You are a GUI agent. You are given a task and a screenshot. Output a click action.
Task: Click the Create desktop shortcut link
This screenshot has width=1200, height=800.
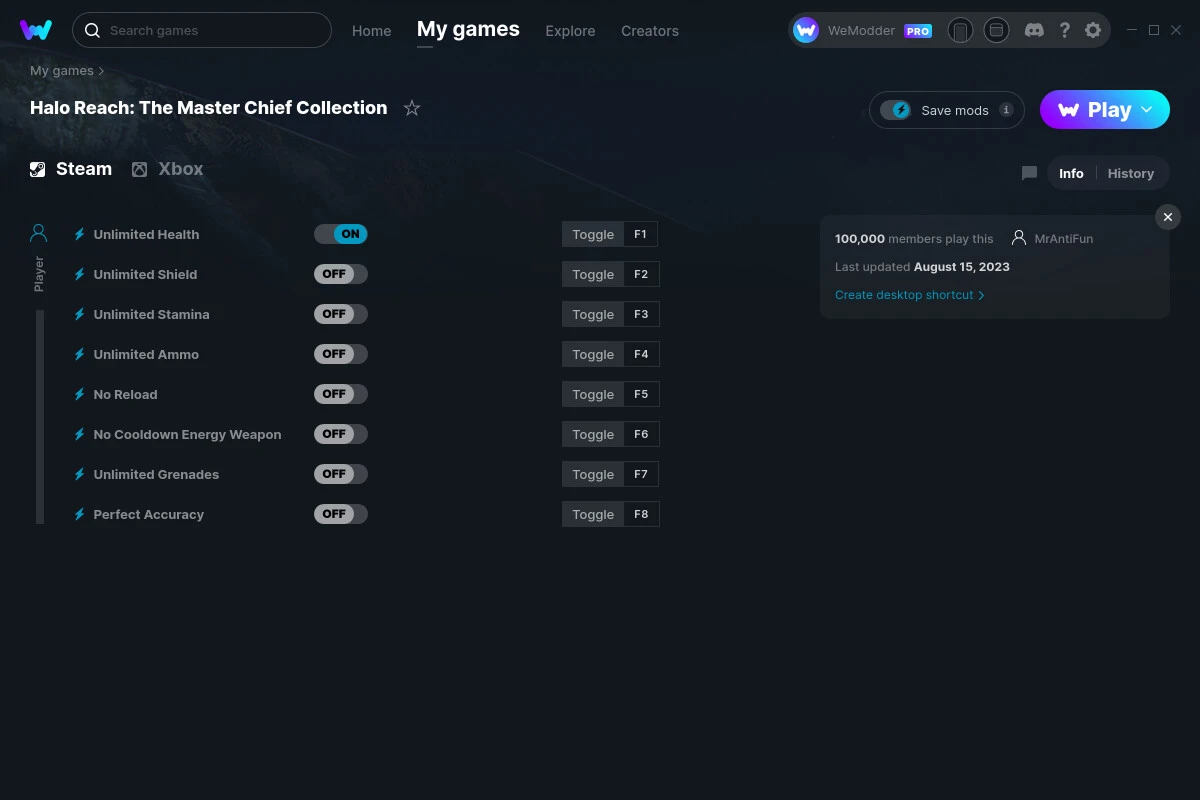905,295
